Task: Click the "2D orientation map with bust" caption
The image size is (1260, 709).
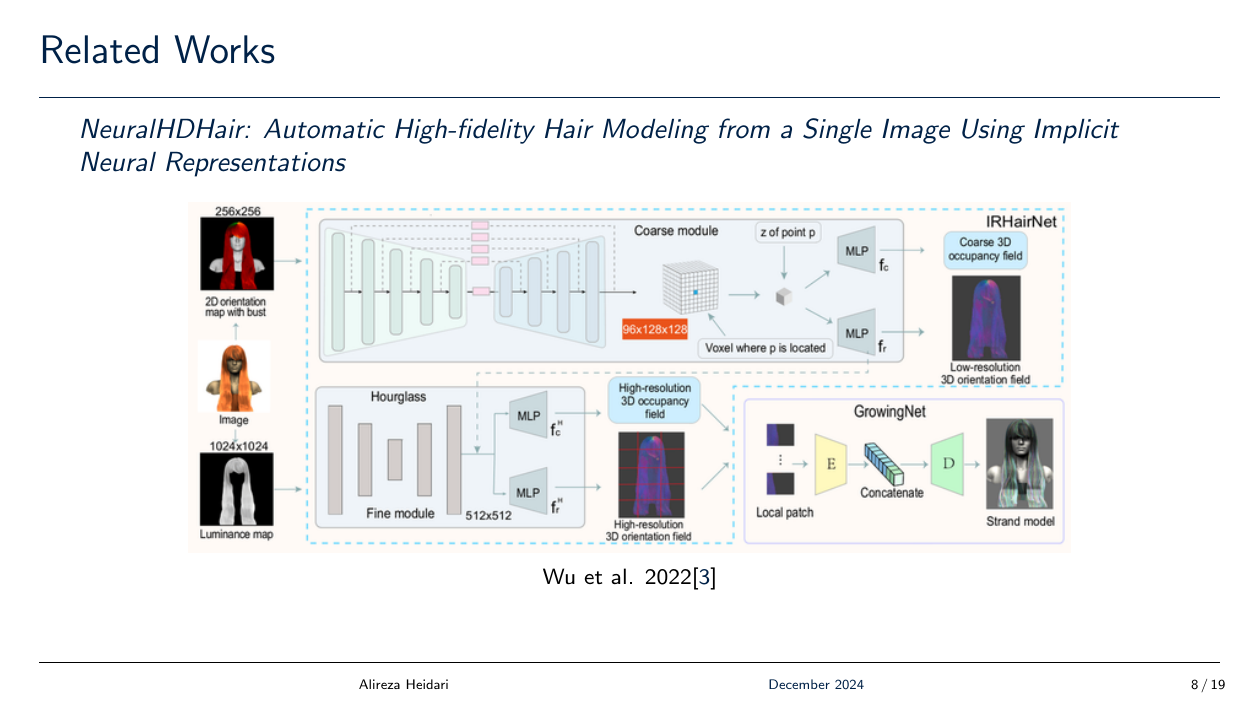Action: 236,307
